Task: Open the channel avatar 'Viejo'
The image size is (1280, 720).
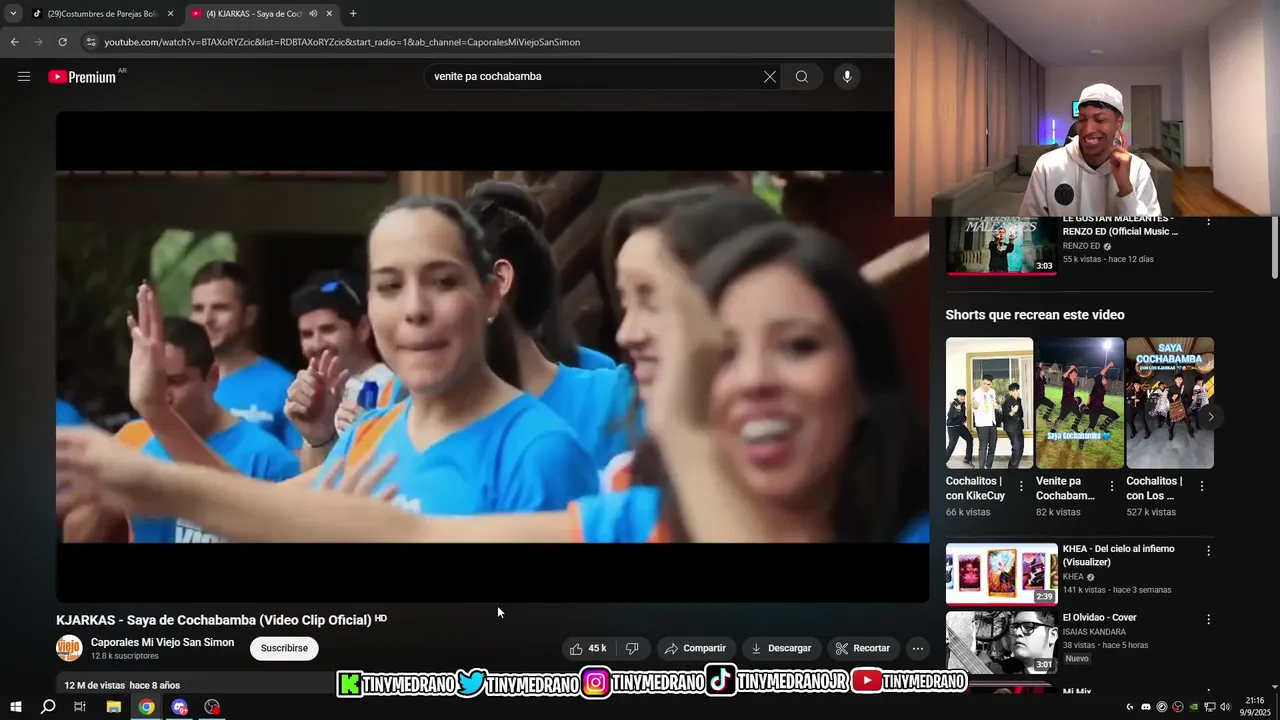Action: click(69, 648)
